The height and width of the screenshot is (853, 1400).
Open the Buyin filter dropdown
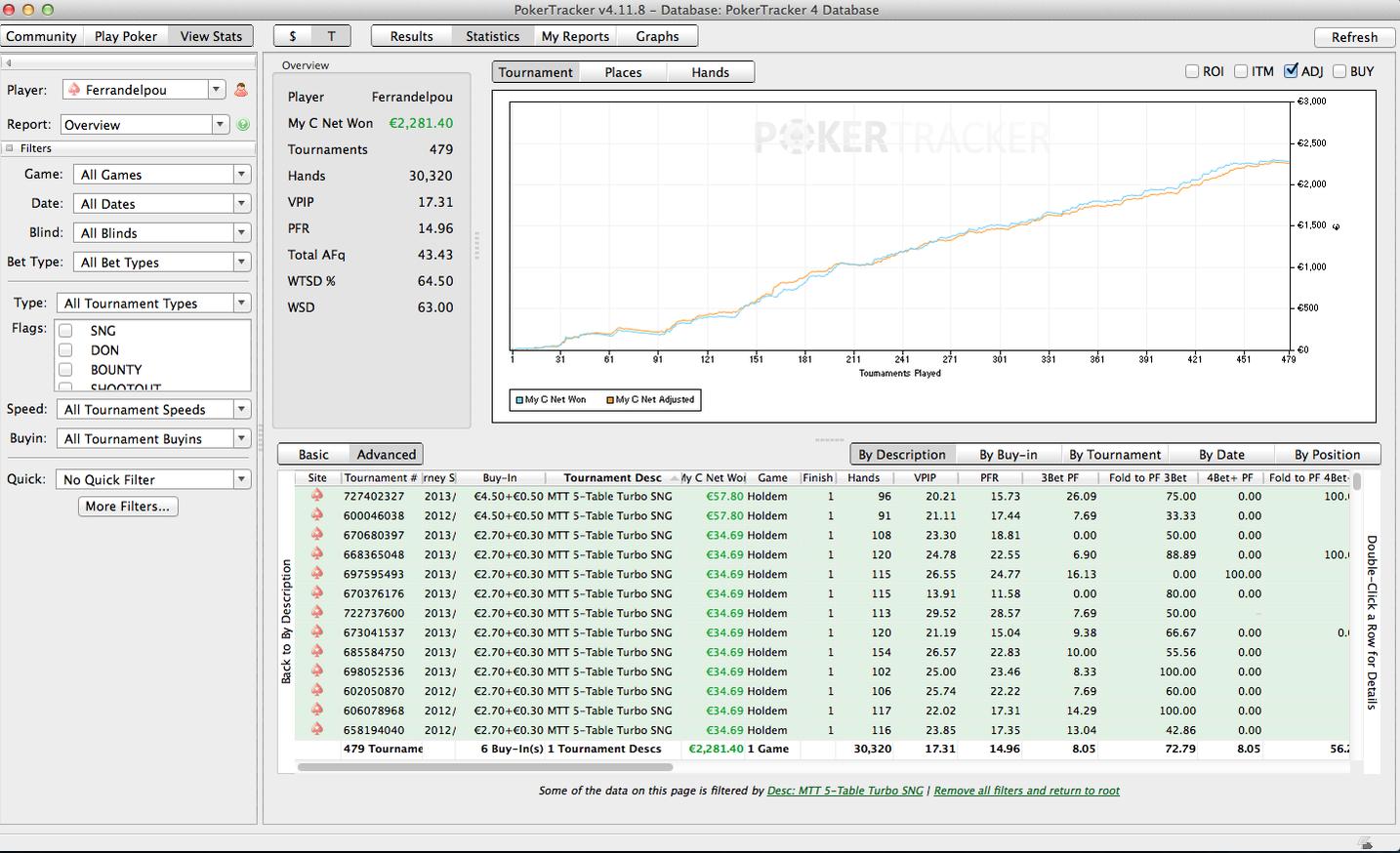(154, 439)
